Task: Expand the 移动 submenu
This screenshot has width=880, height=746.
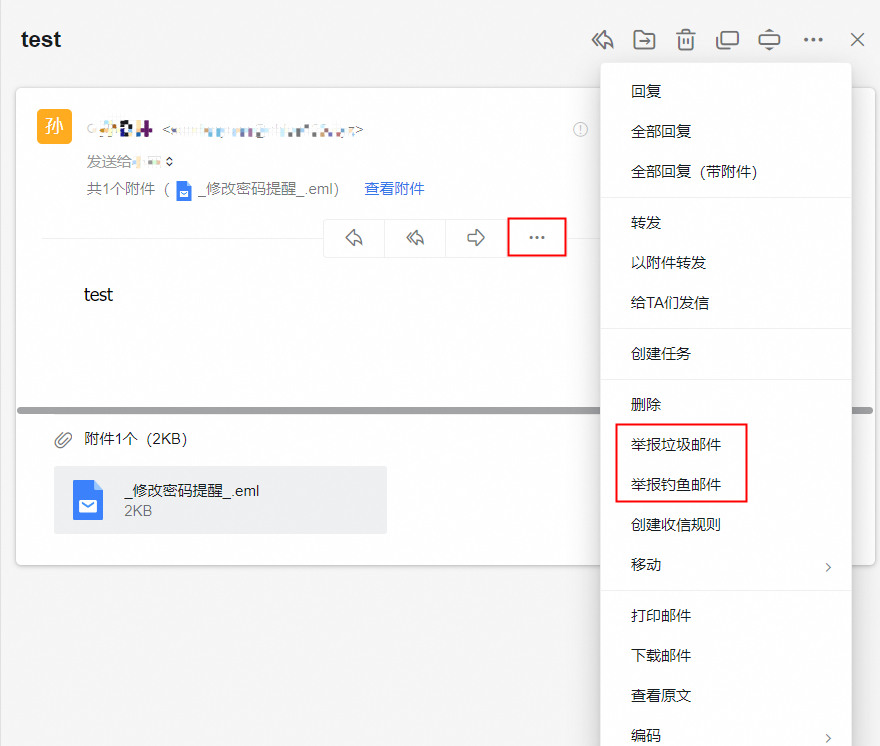Action: point(726,565)
